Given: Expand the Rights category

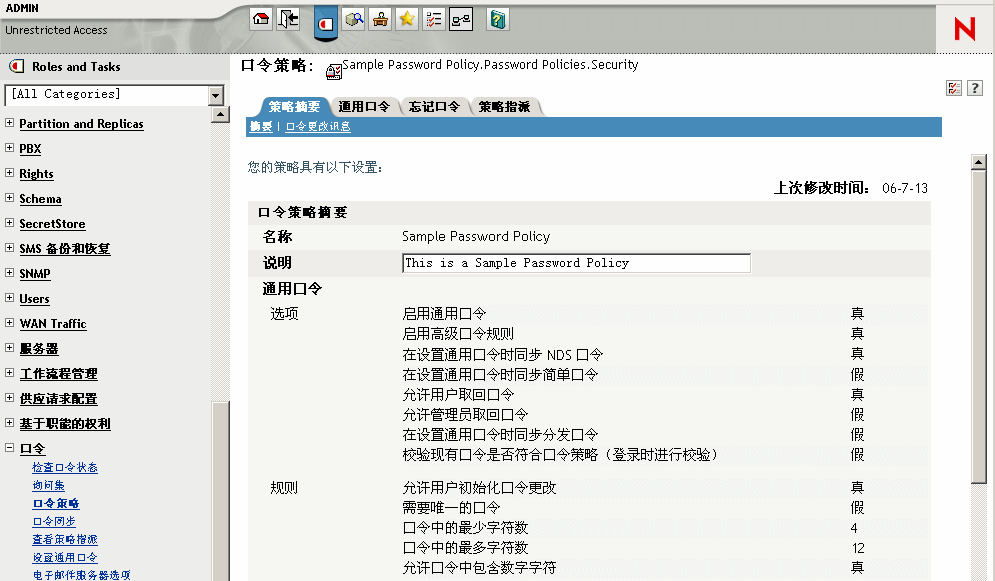Looking at the screenshot, I should (x=10, y=173).
